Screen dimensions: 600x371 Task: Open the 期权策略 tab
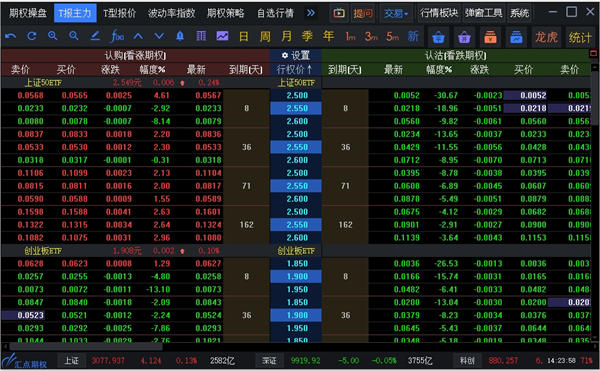click(225, 13)
